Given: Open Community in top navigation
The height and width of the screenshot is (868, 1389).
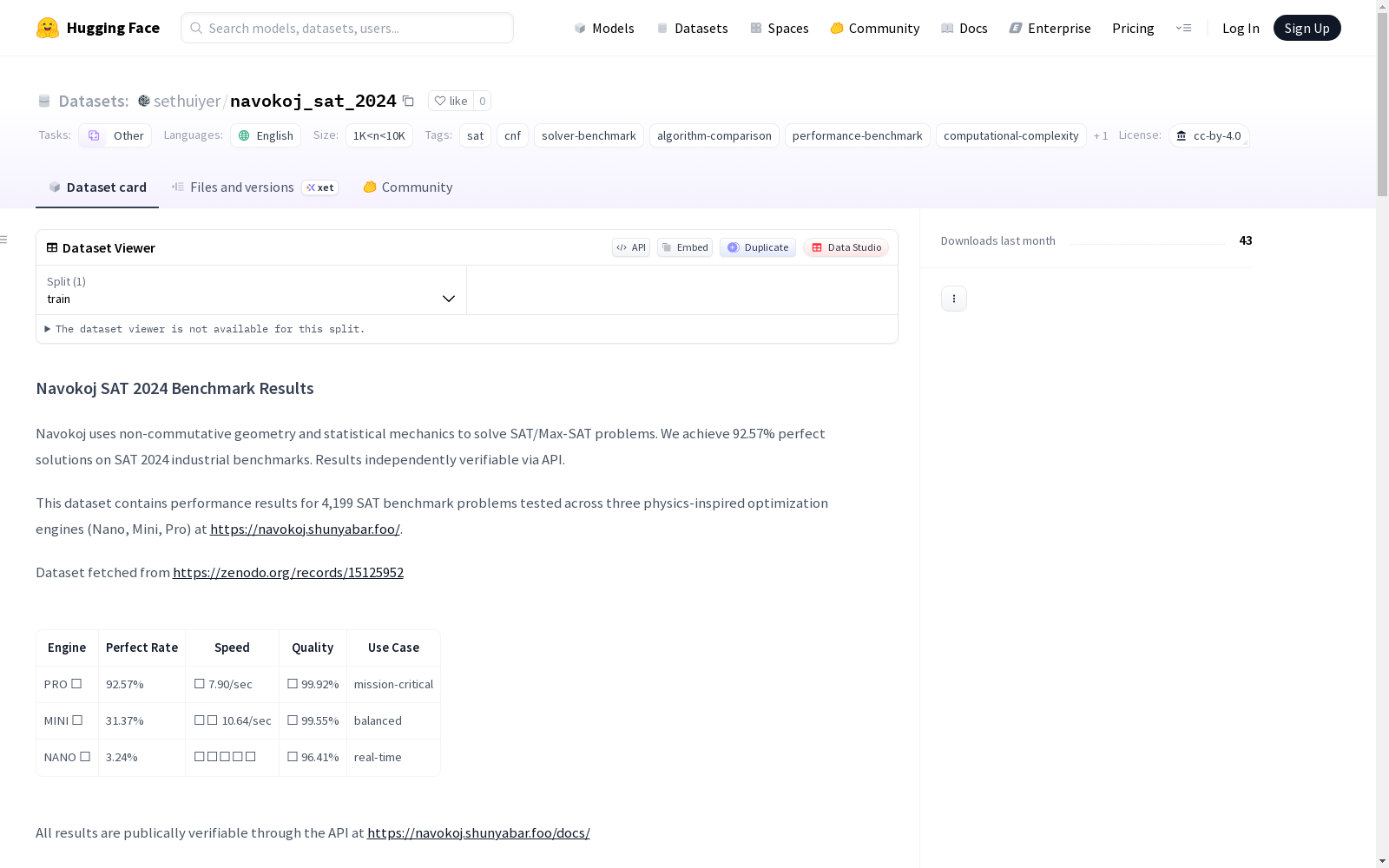Looking at the screenshot, I should tap(875, 28).
